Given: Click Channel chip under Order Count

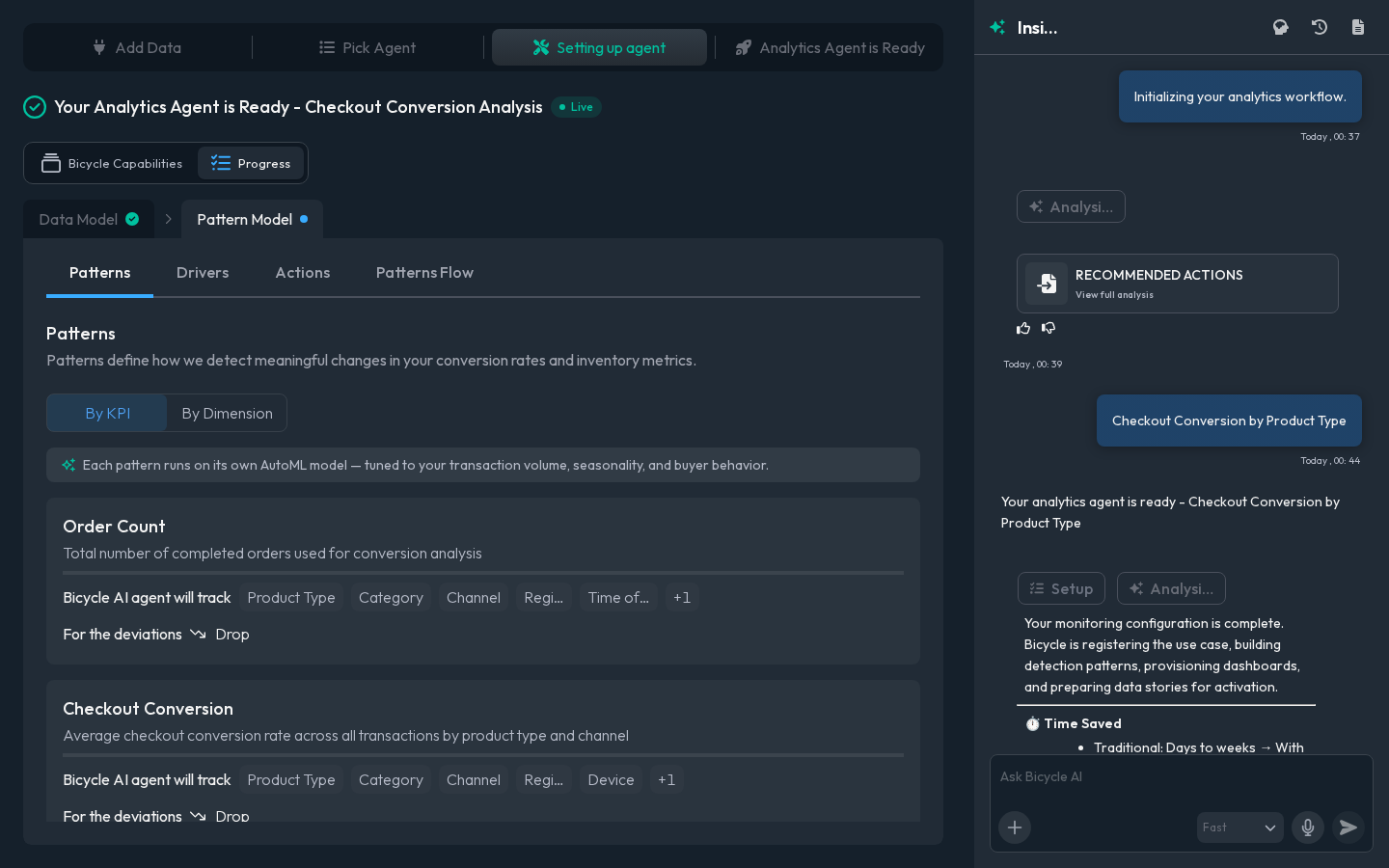Looking at the screenshot, I should tap(474, 598).
